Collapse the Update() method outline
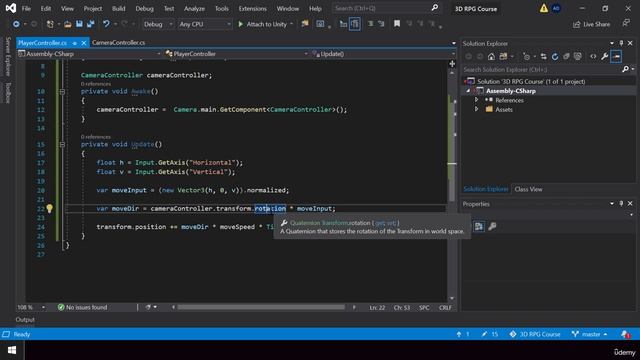Viewport: 640px width, 360px height. pyautogui.click(x=62, y=144)
